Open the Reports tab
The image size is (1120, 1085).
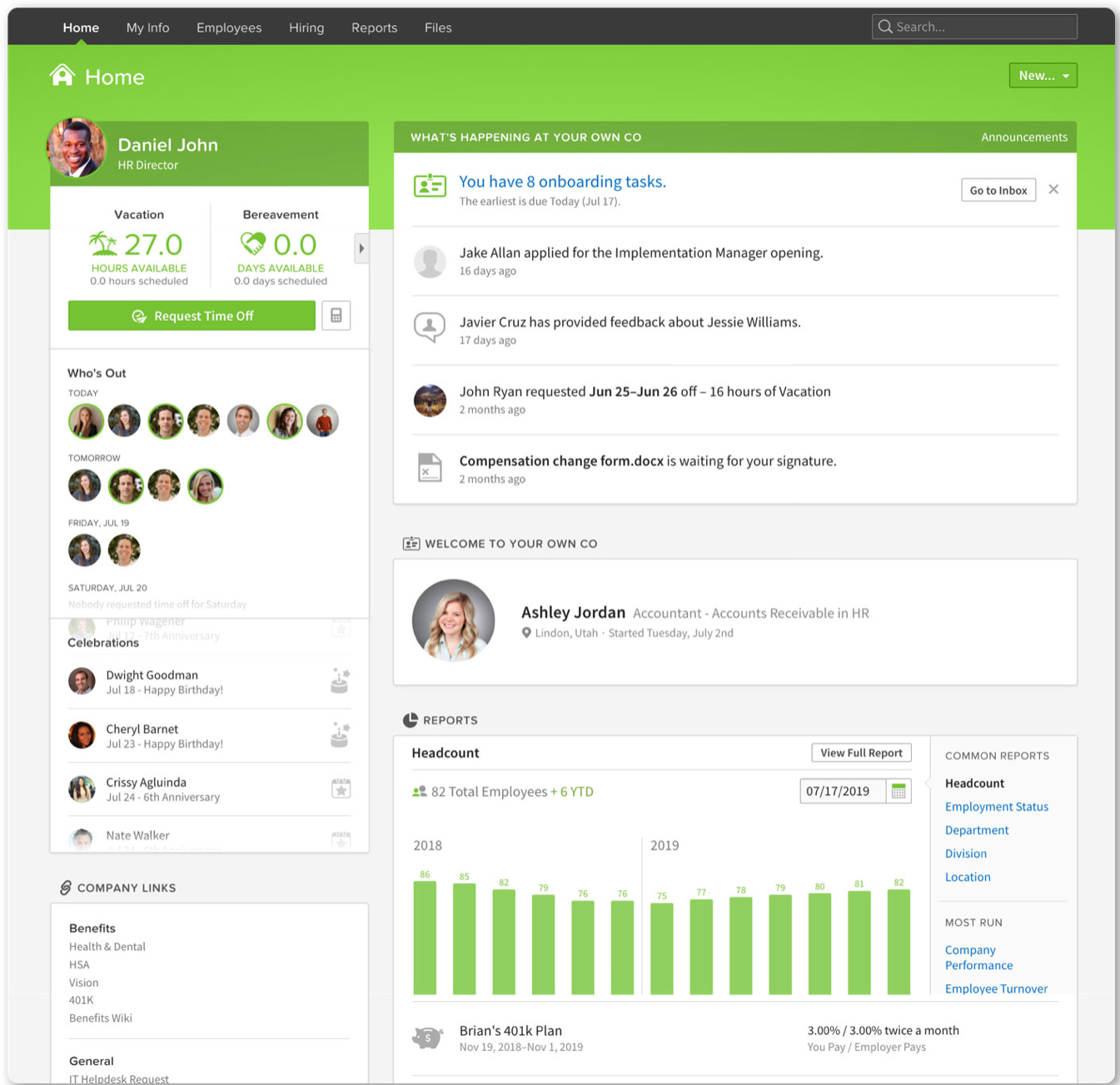click(375, 27)
